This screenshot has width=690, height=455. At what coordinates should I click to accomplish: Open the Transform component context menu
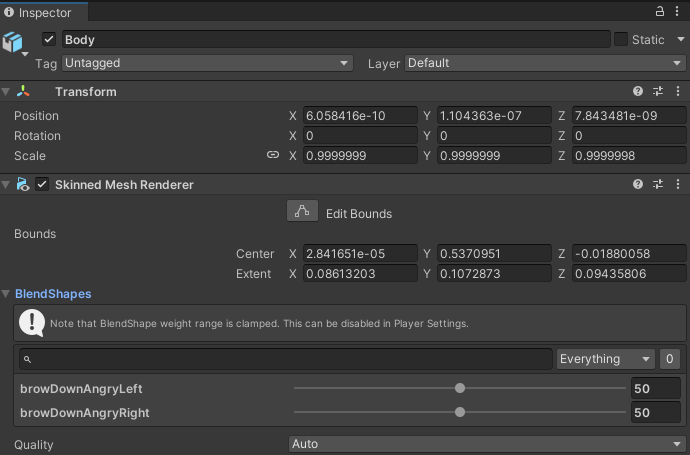pyautogui.click(x=678, y=91)
